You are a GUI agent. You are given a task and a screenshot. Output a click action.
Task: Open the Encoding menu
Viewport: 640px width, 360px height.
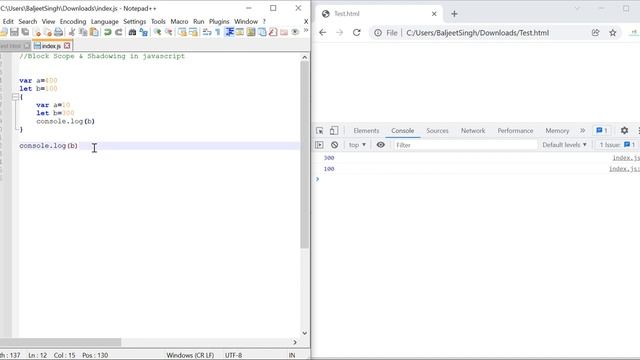click(x=73, y=21)
